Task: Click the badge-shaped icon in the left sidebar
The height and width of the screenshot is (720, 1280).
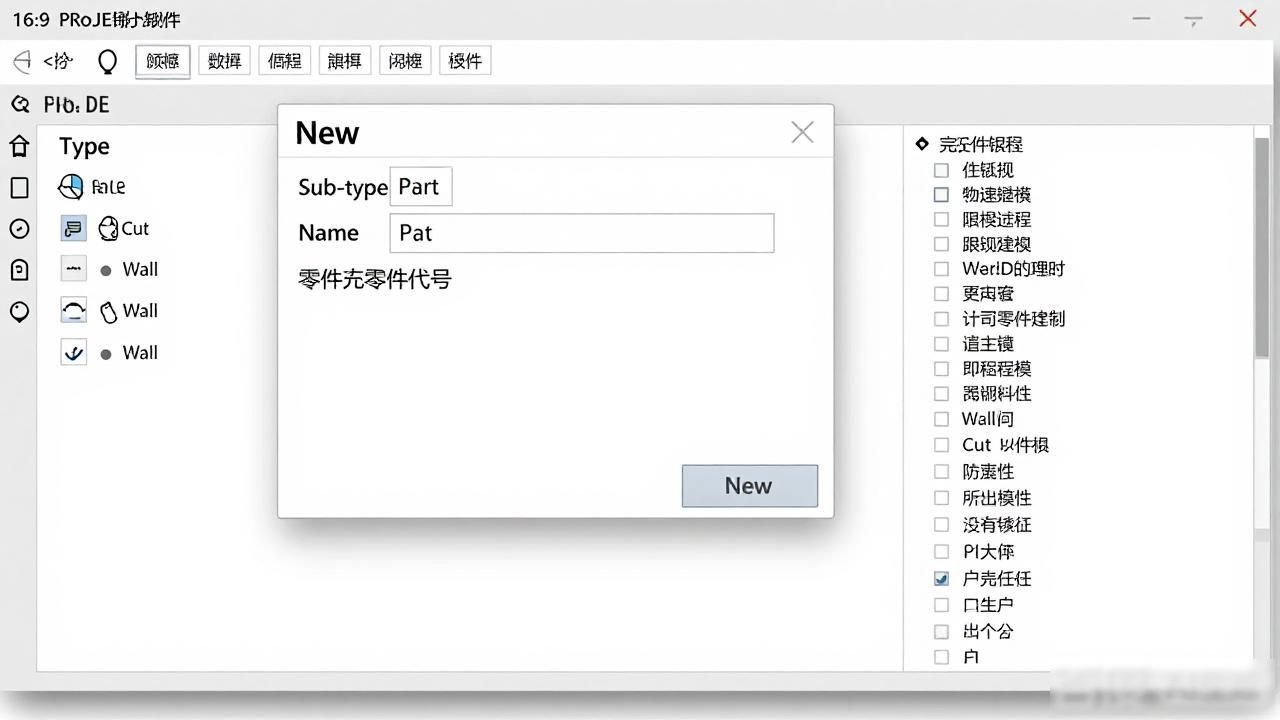Action: (19, 270)
